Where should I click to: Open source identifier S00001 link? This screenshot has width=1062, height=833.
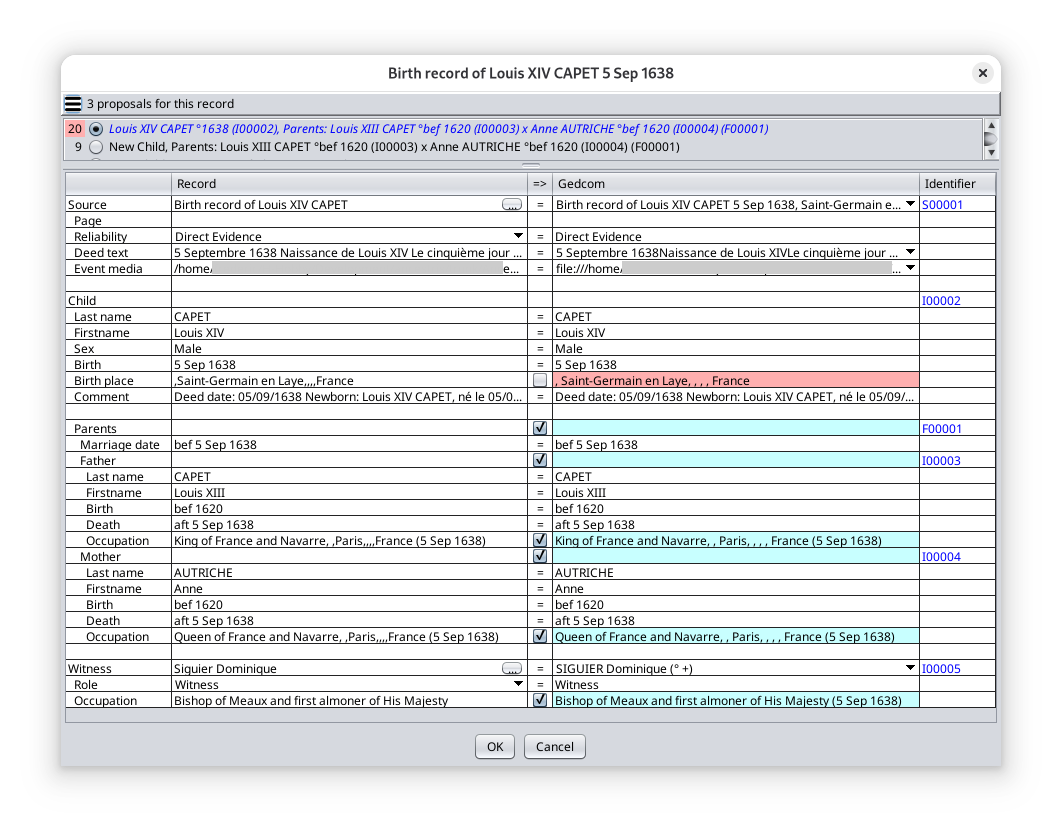point(942,205)
